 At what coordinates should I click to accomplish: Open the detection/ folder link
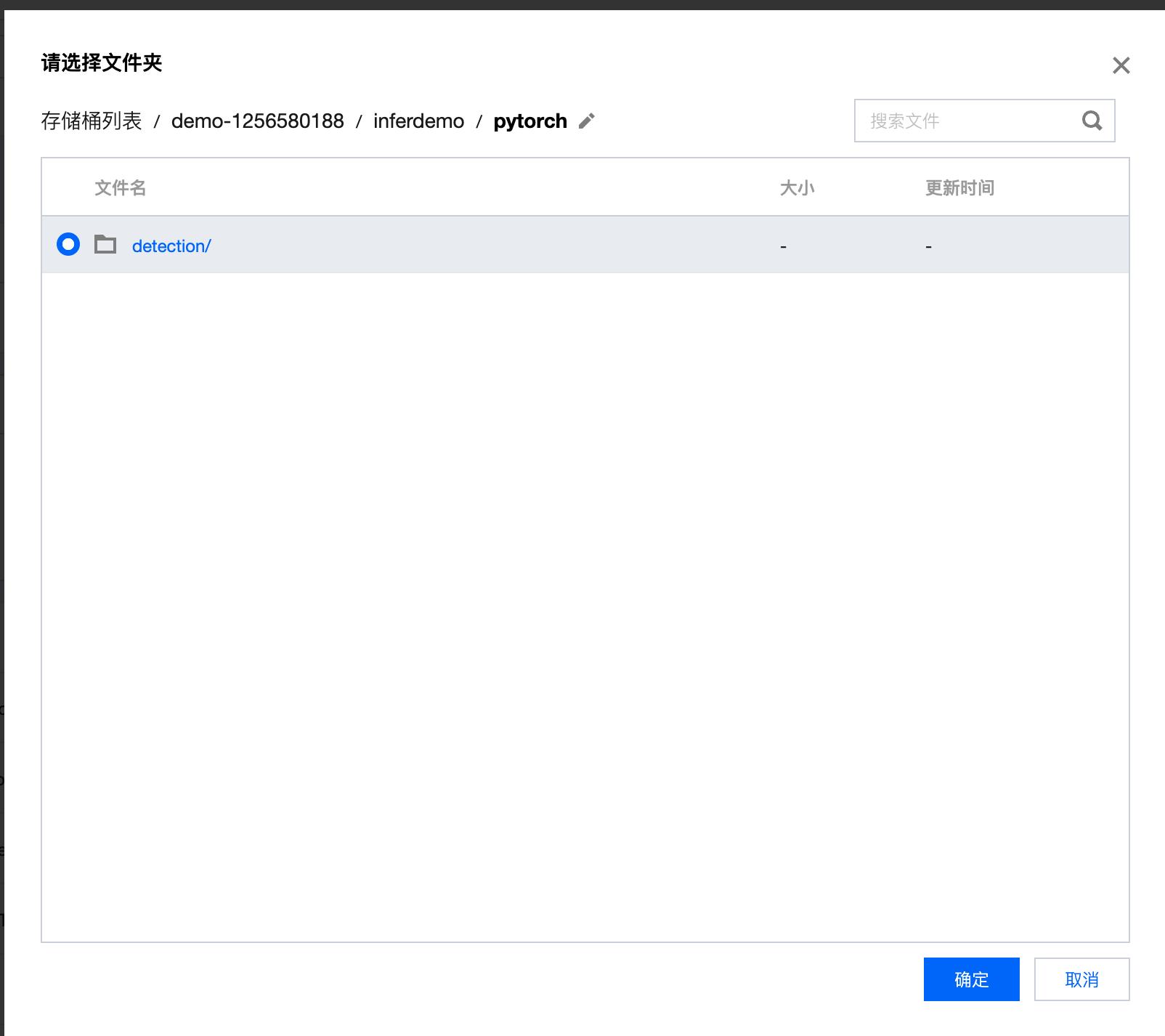point(171,246)
